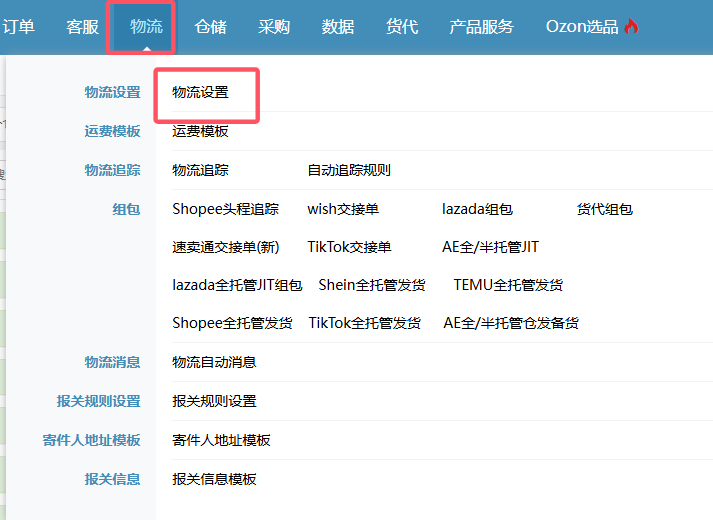Open 货代组包 link
713x520 pixels.
click(605, 209)
